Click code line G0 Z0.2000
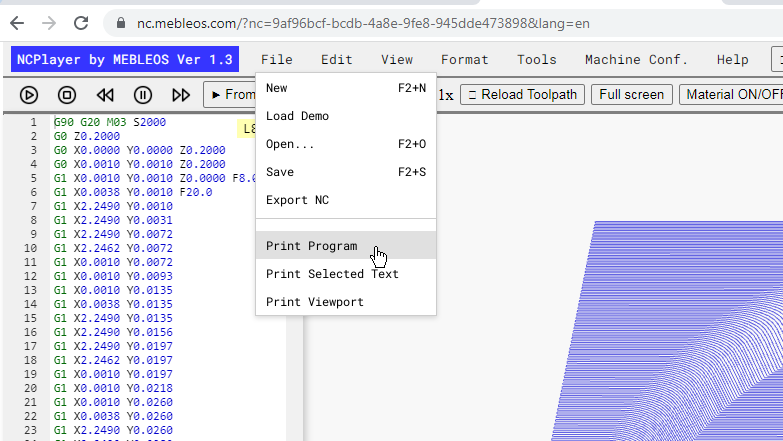Viewport: 783px width, 441px height. [87, 136]
